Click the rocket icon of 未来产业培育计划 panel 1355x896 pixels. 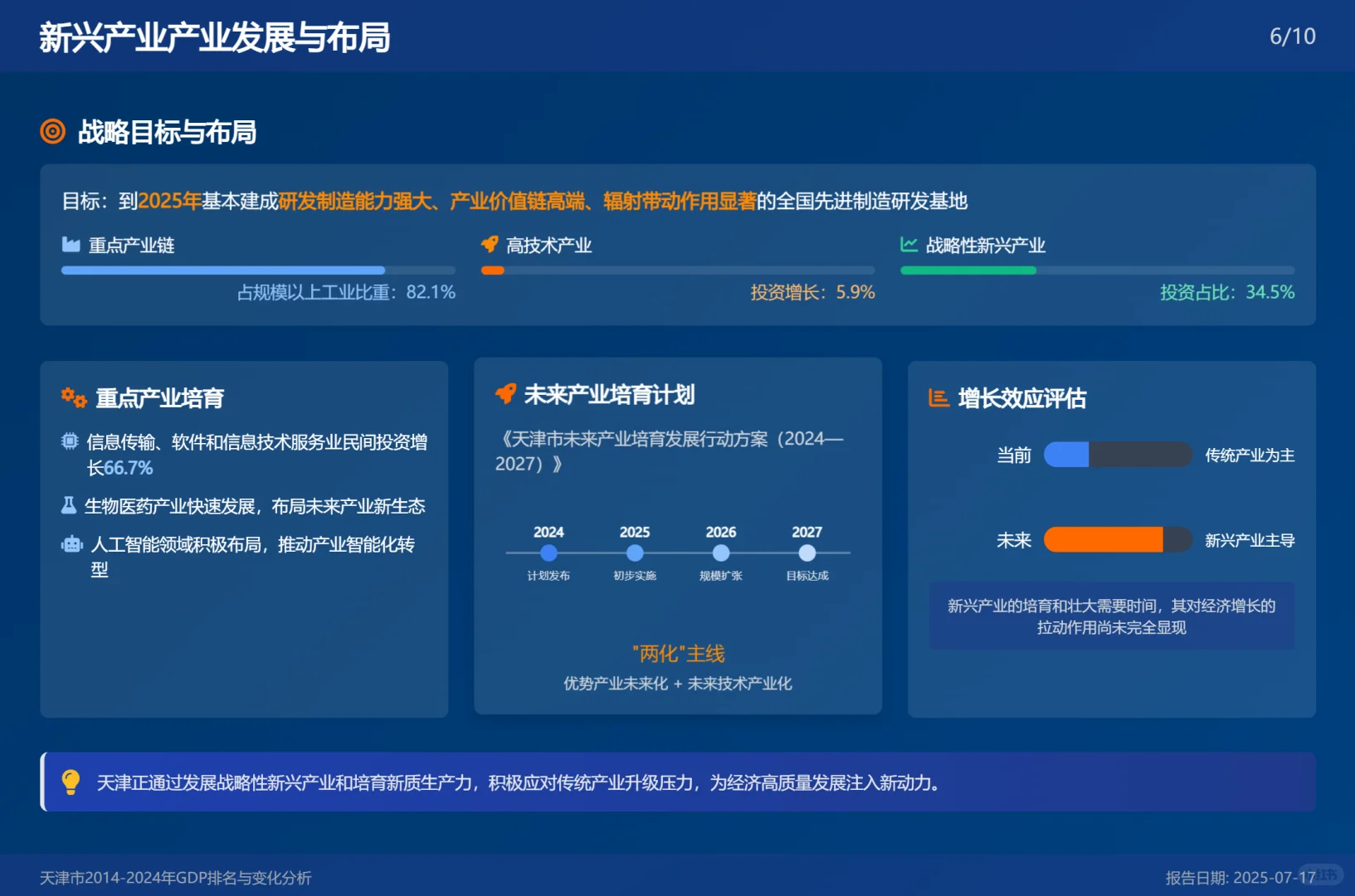[505, 395]
